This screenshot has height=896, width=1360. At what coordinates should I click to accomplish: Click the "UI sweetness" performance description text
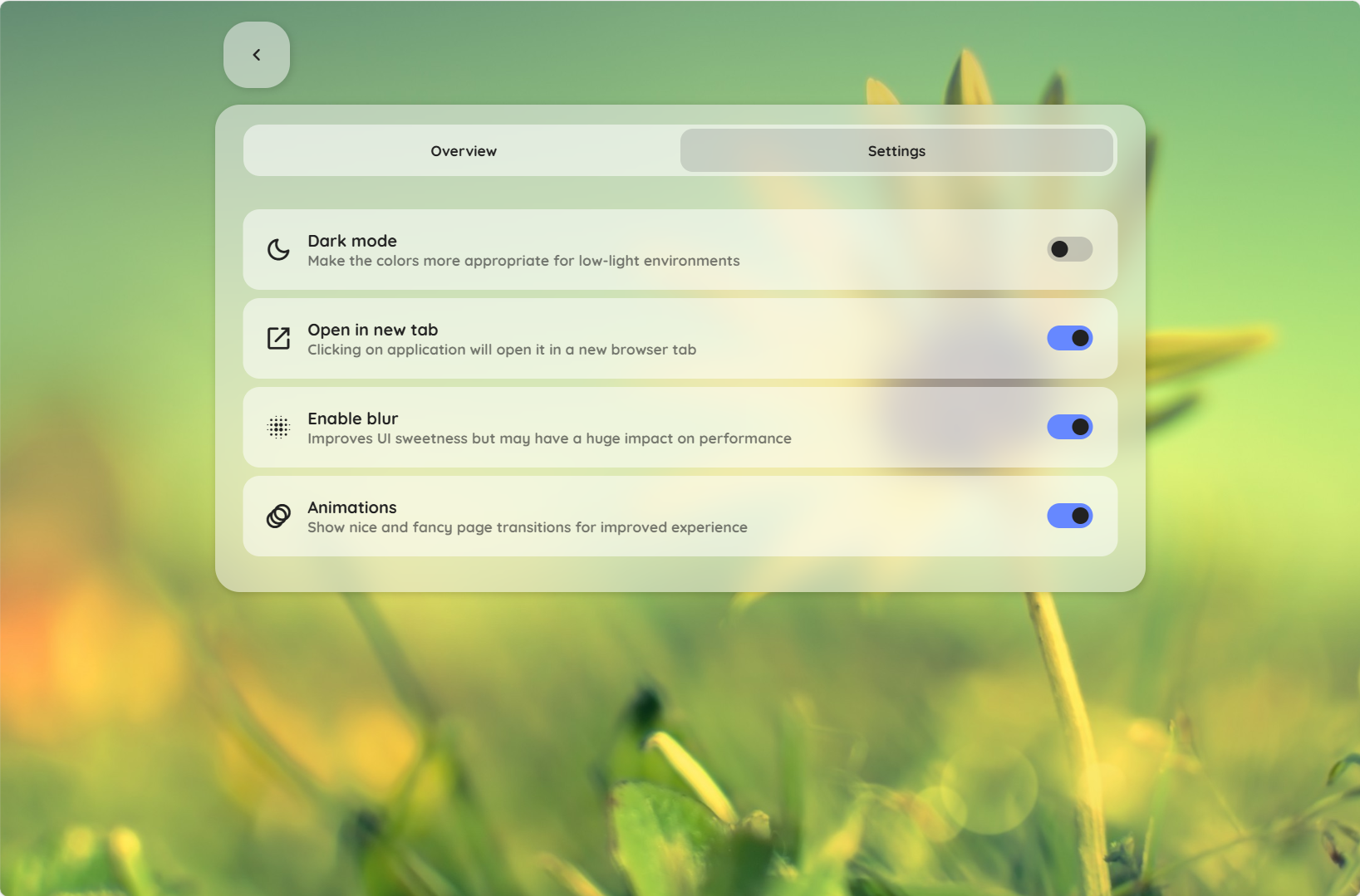[x=549, y=438]
